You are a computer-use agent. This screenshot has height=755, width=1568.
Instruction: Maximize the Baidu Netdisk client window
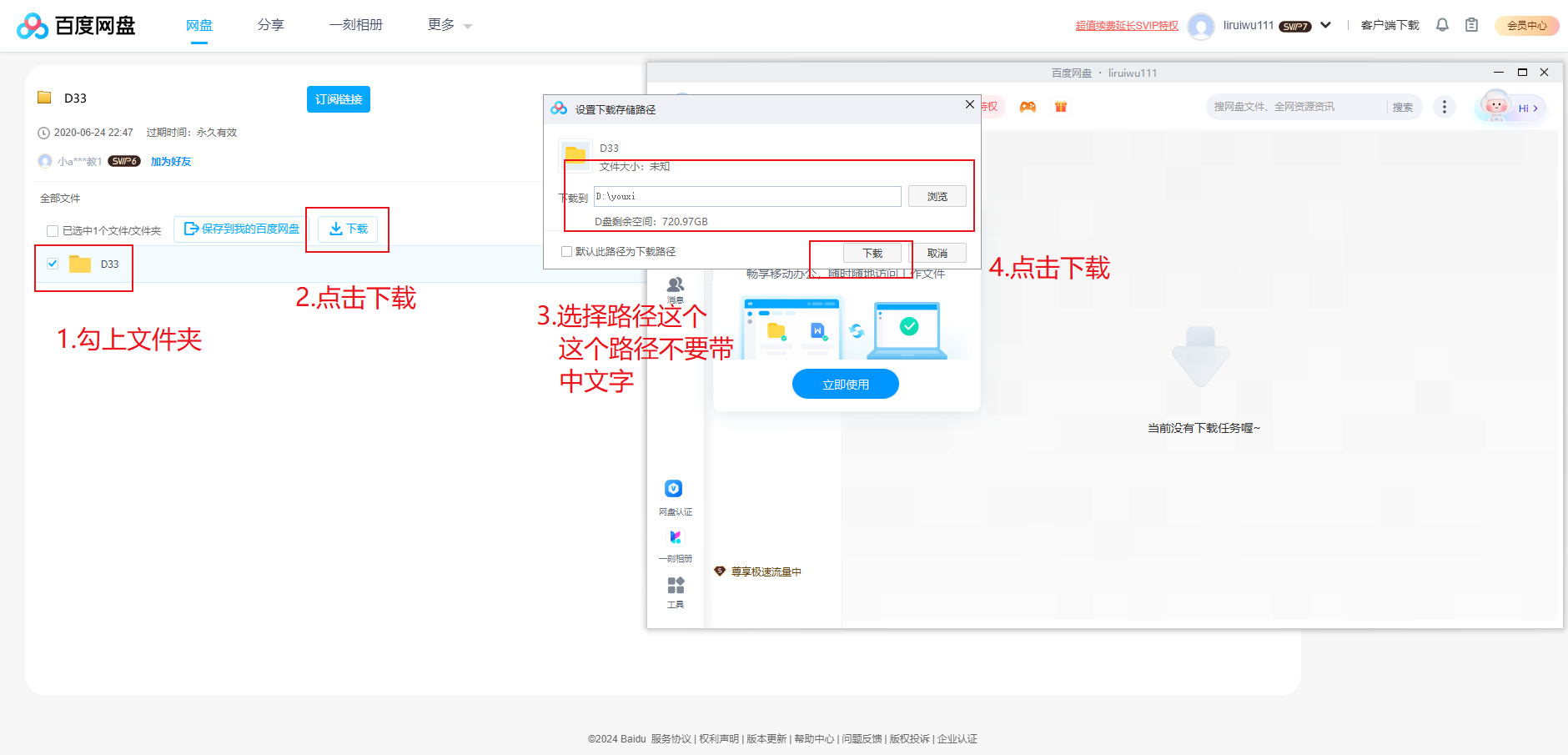pos(1522,73)
